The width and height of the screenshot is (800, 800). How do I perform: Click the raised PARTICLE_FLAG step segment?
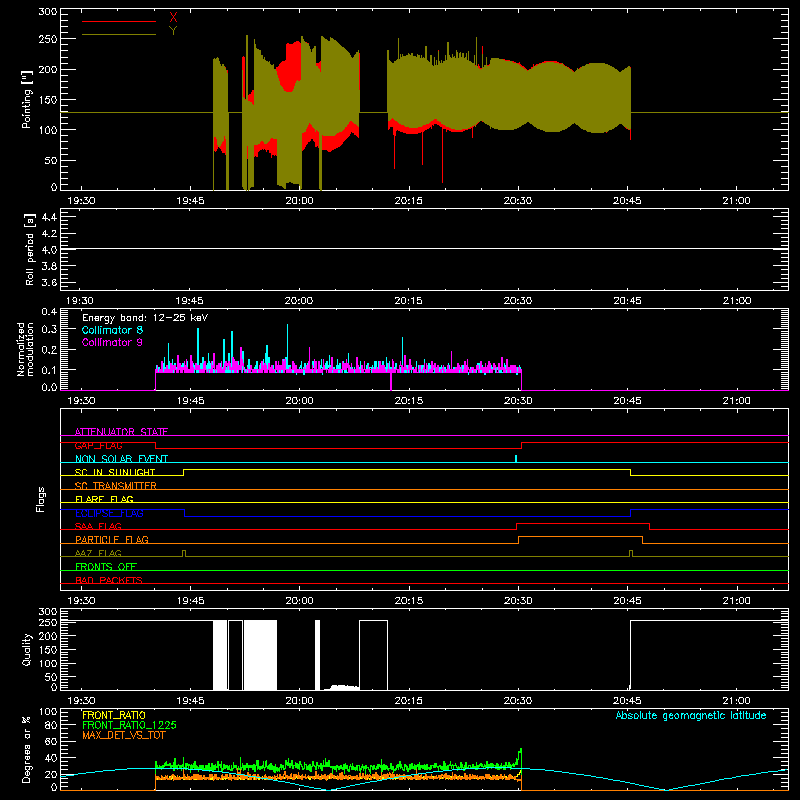(580, 537)
